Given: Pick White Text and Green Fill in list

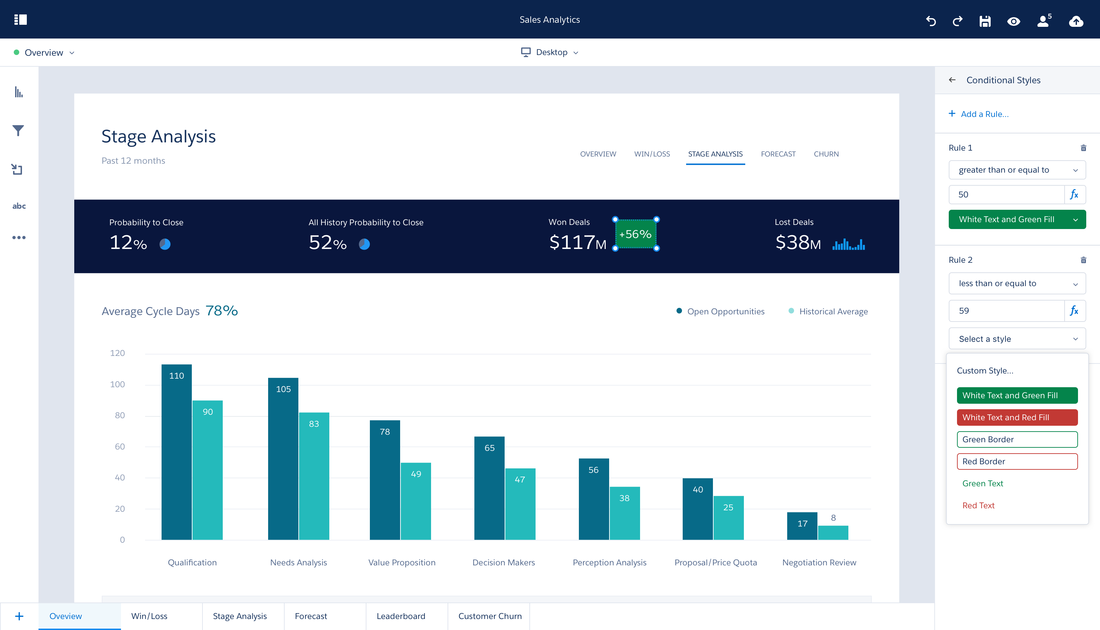Looking at the screenshot, I should coord(1017,396).
